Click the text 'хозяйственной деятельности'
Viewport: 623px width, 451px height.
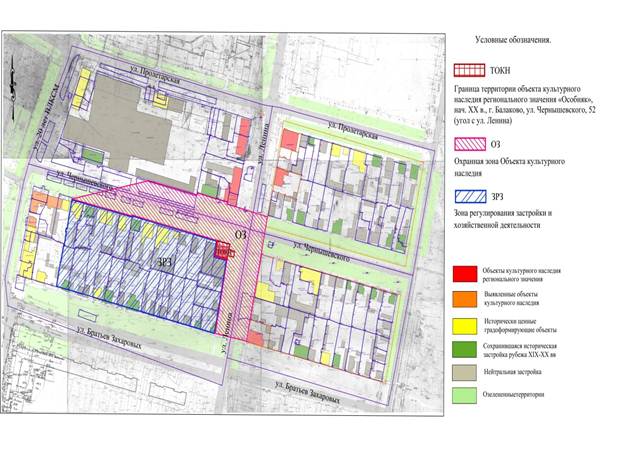pos(497,225)
